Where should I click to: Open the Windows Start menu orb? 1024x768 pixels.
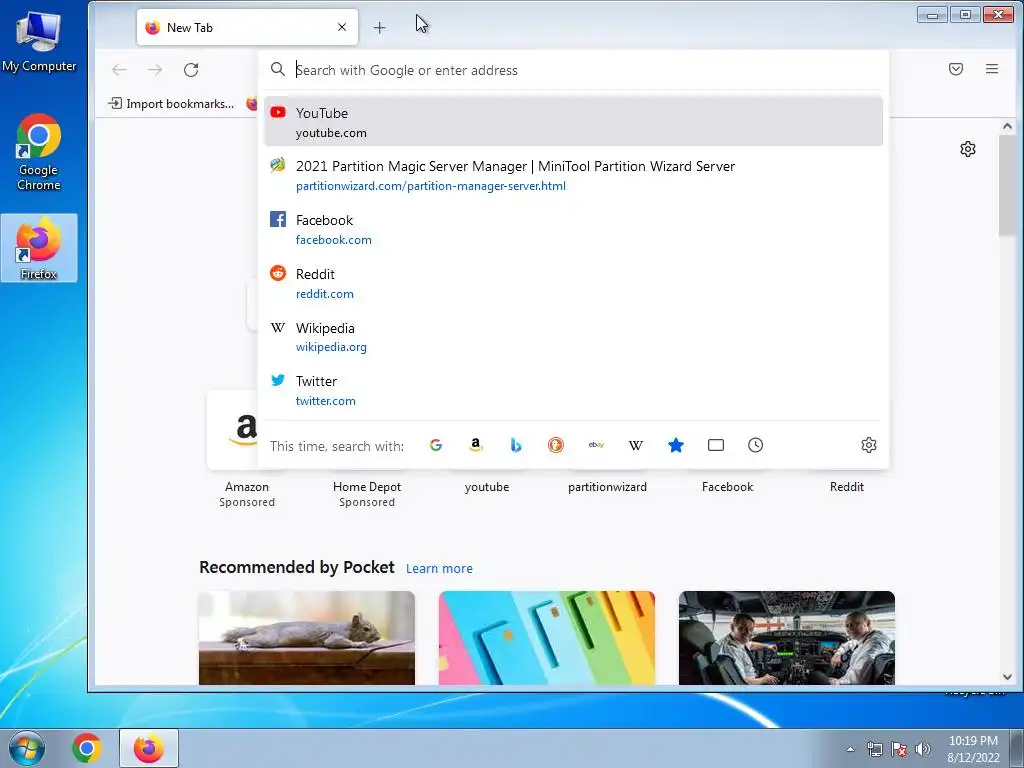pos(27,748)
